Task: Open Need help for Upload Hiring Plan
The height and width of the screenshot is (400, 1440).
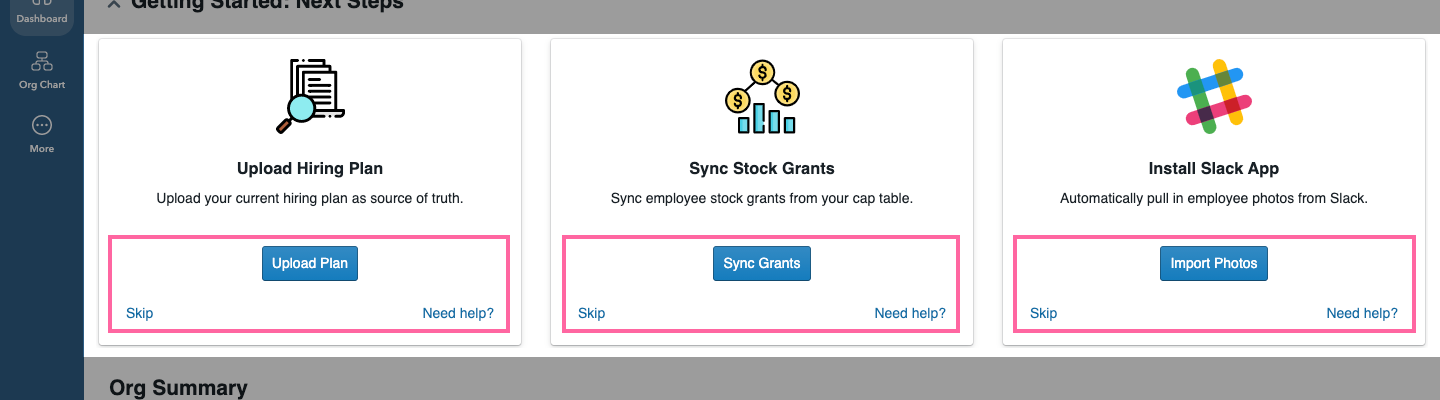Action: [x=458, y=313]
